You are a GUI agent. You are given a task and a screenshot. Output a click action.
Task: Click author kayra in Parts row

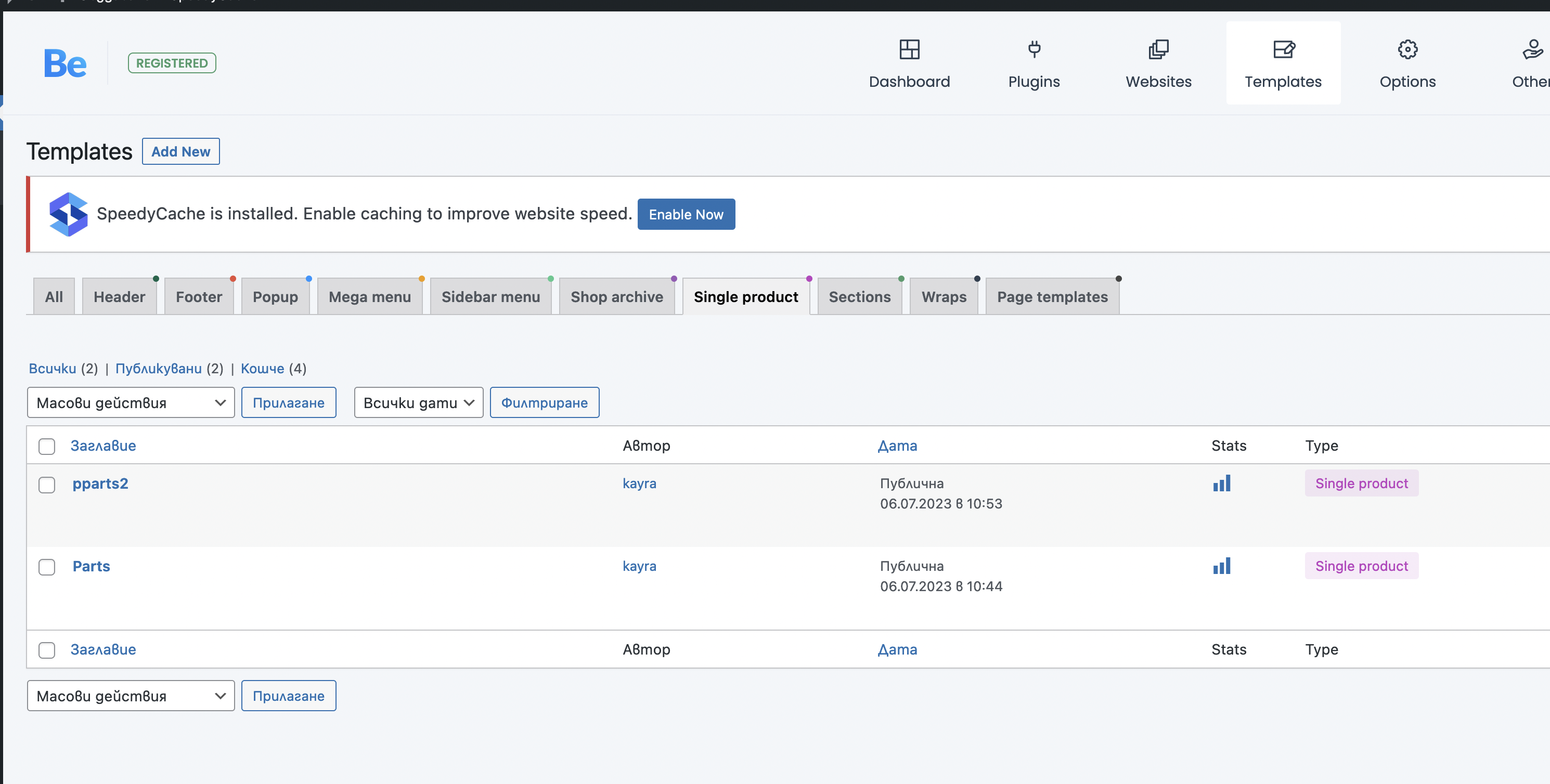(x=639, y=566)
